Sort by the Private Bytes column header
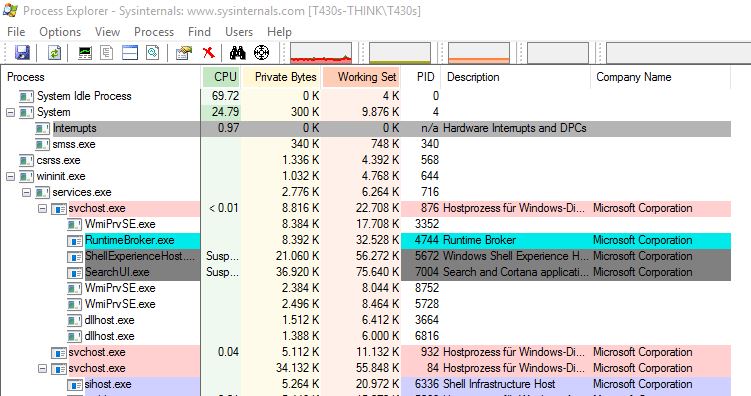 (281, 77)
